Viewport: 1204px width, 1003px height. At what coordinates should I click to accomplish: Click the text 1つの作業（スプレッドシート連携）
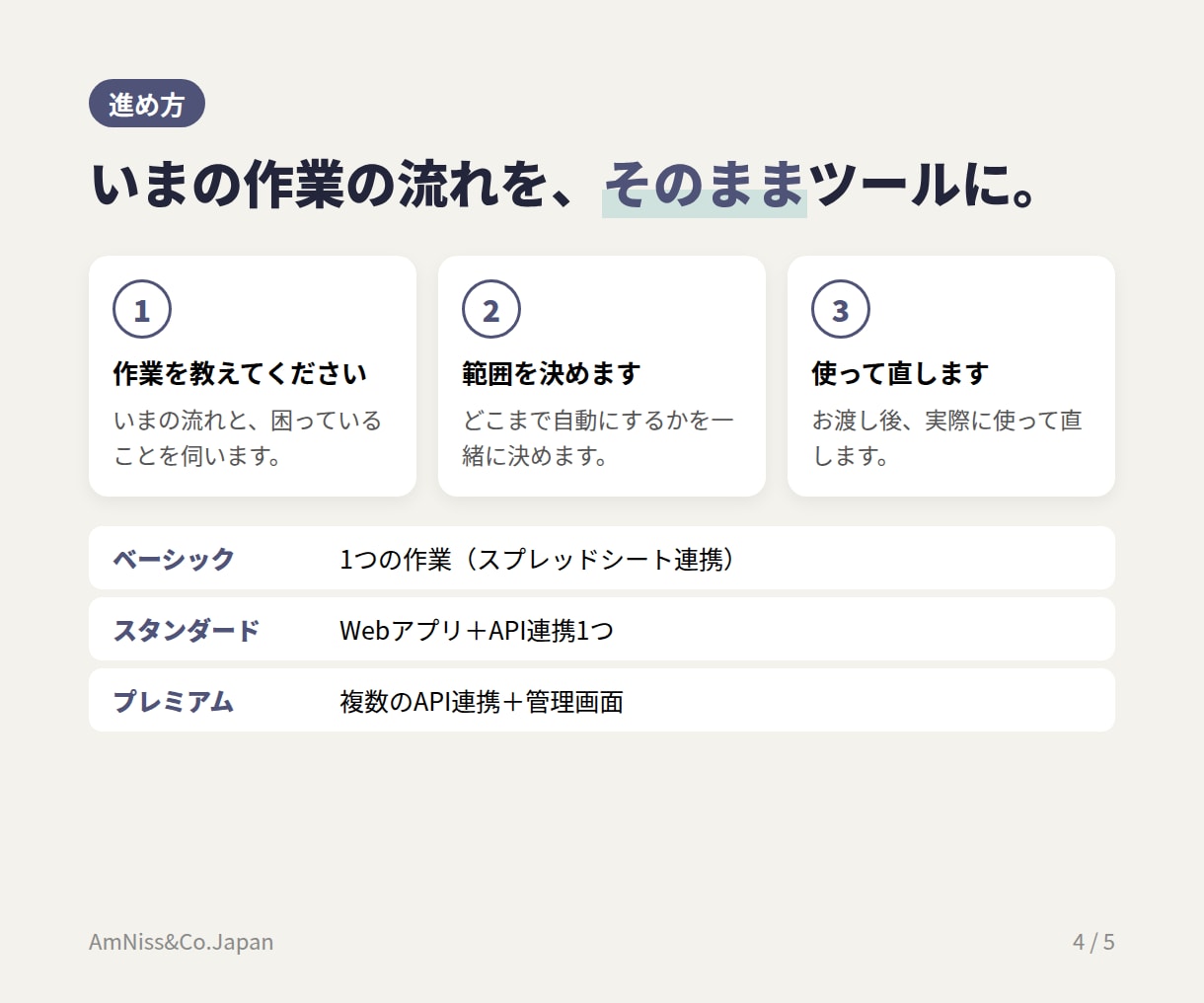[x=539, y=559]
